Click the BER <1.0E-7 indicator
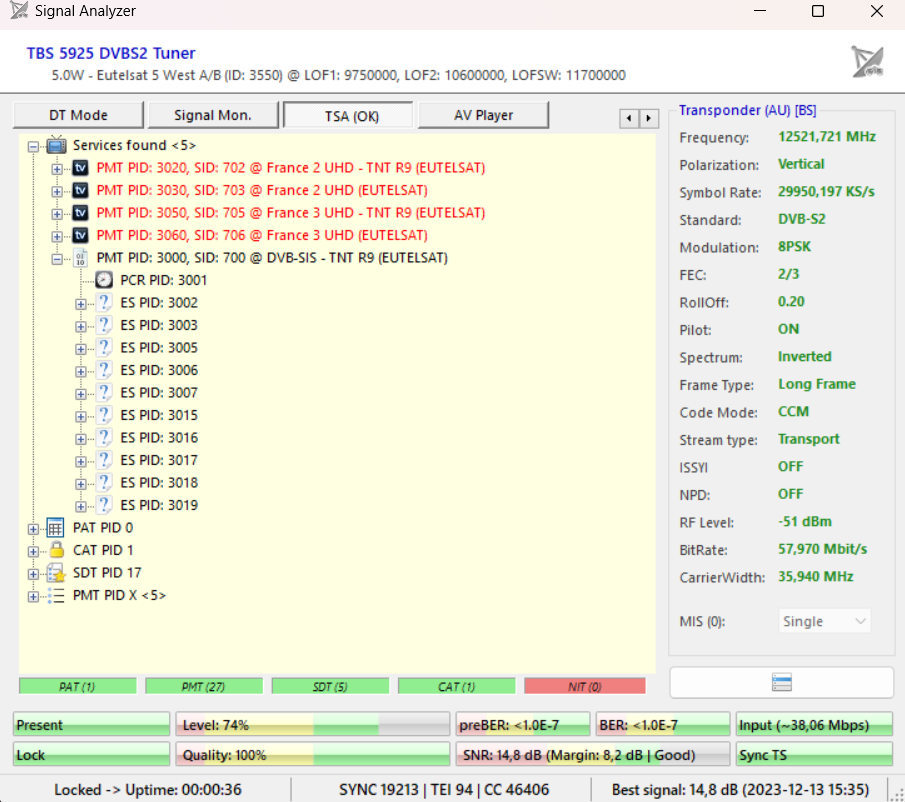 (663, 725)
